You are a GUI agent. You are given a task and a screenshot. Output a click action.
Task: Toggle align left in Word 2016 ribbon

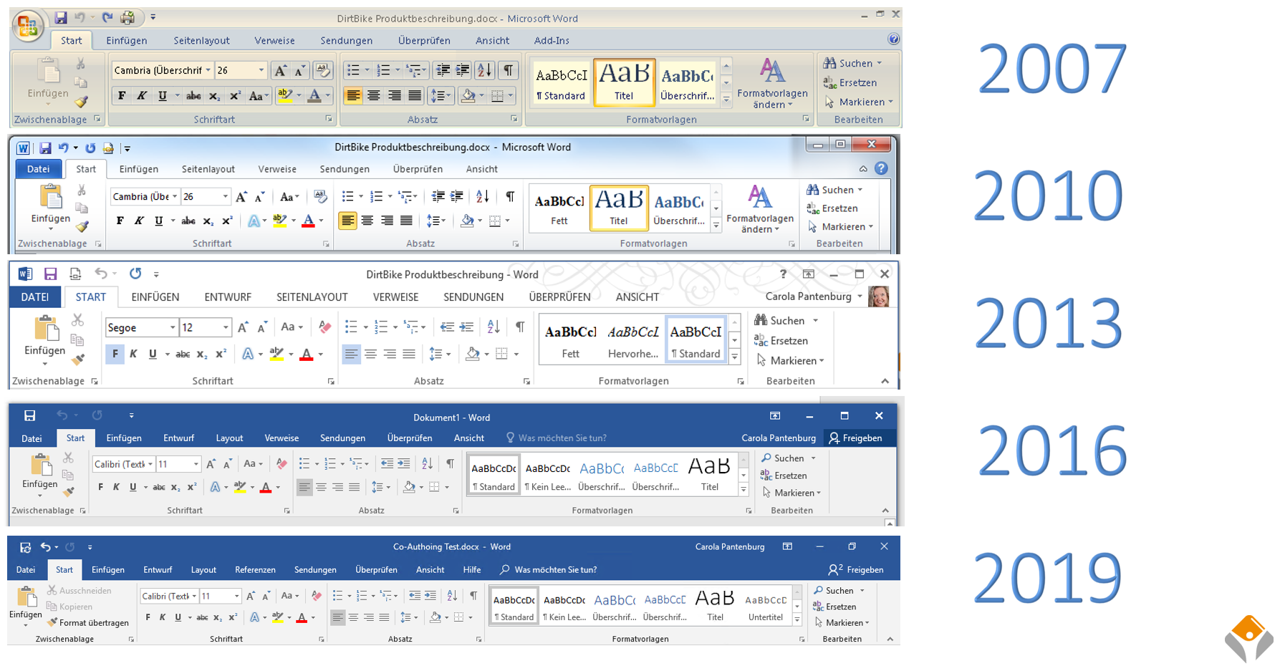[305, 488]
